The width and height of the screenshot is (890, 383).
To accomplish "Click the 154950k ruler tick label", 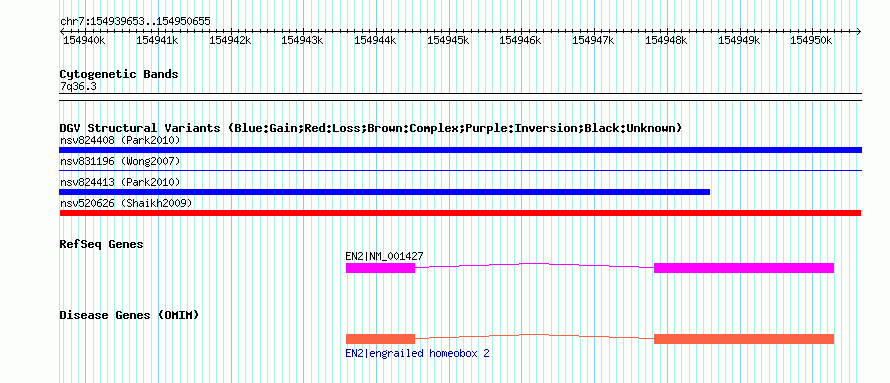I will (x=811, y=40).
